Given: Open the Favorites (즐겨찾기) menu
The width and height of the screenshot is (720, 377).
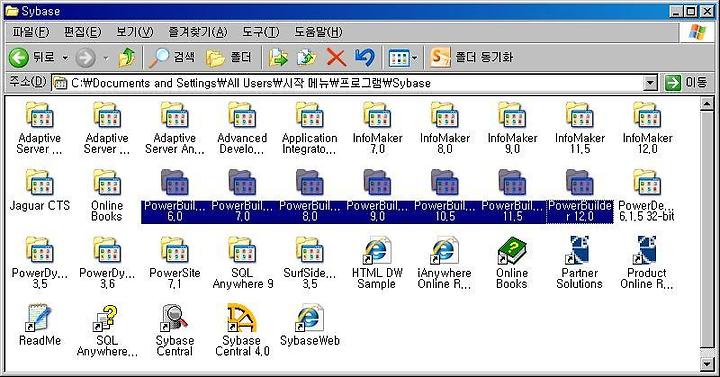Looking at the screenshot, I should pyautogui.click(x=198, y=32).
